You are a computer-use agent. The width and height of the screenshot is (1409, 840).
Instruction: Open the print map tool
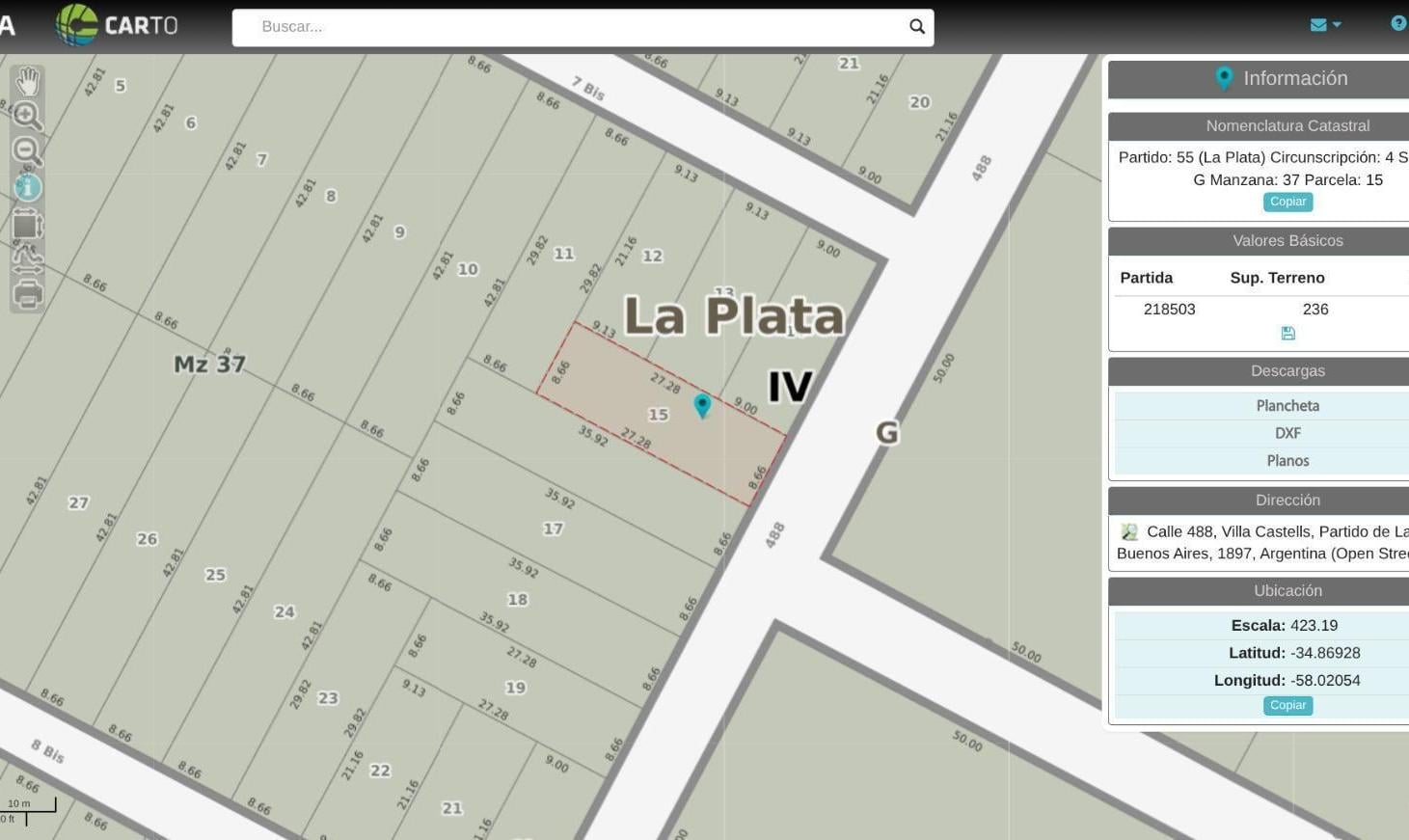point(27,294)
